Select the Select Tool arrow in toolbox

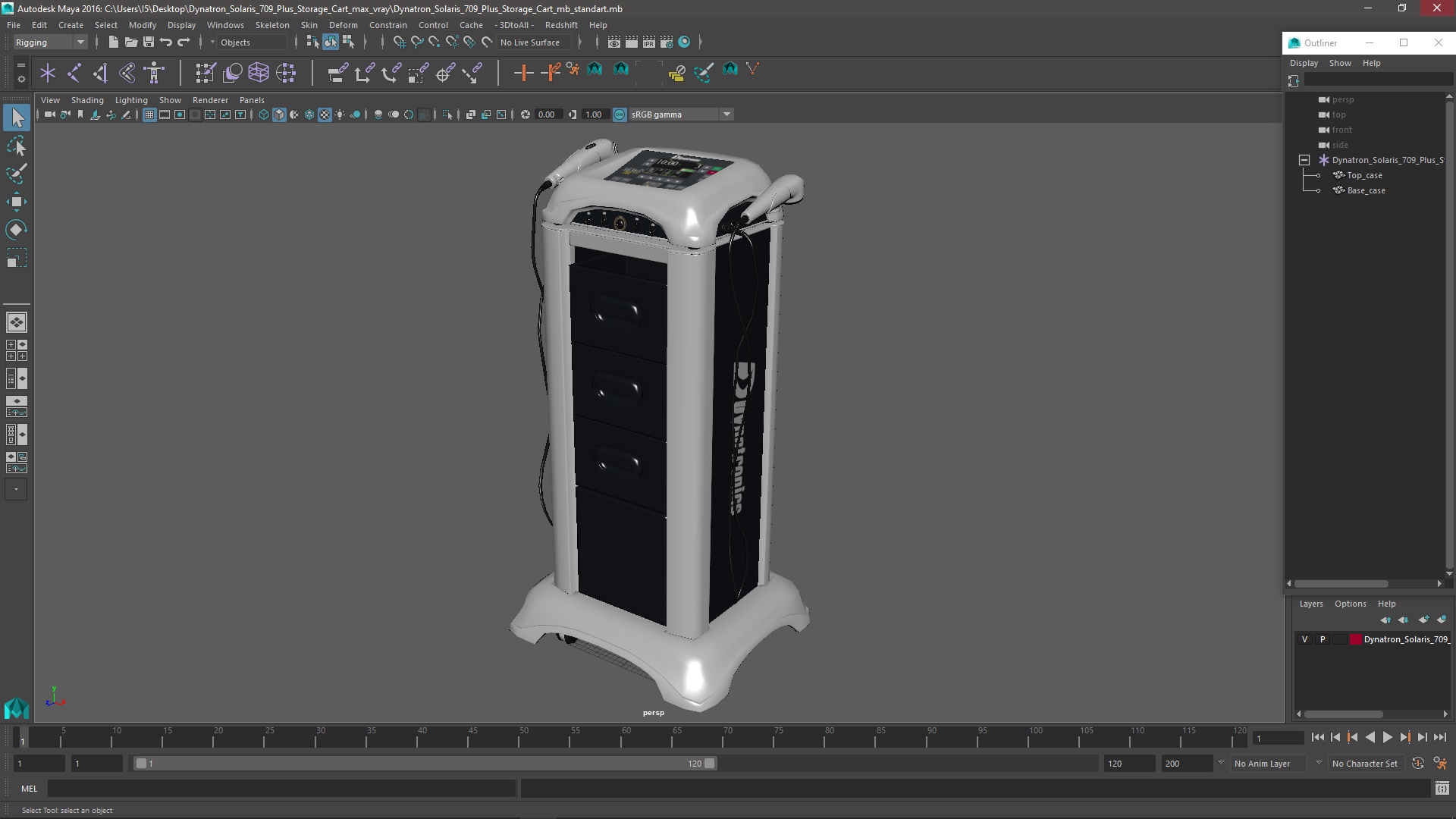17,118
